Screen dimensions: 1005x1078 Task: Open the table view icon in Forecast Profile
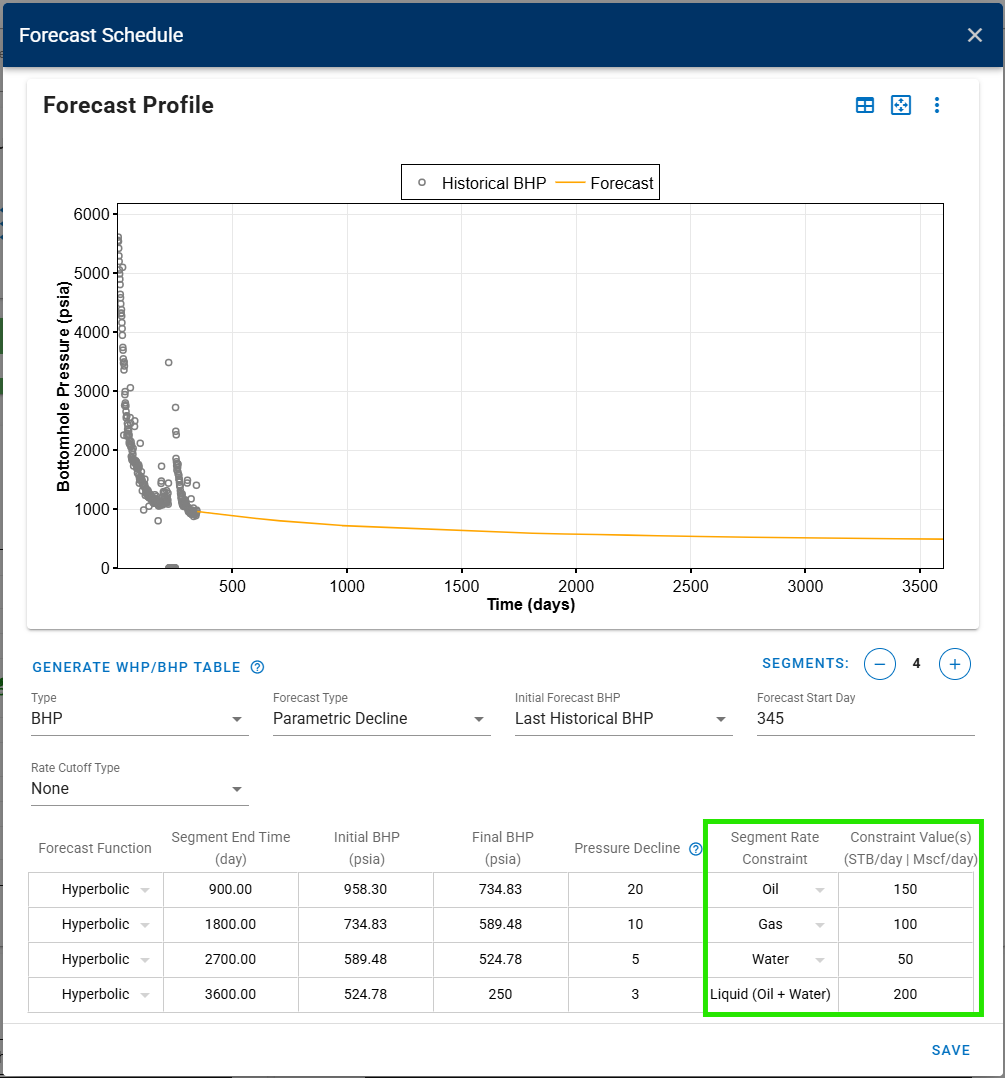pyautogui.click(x=865, y=105)
